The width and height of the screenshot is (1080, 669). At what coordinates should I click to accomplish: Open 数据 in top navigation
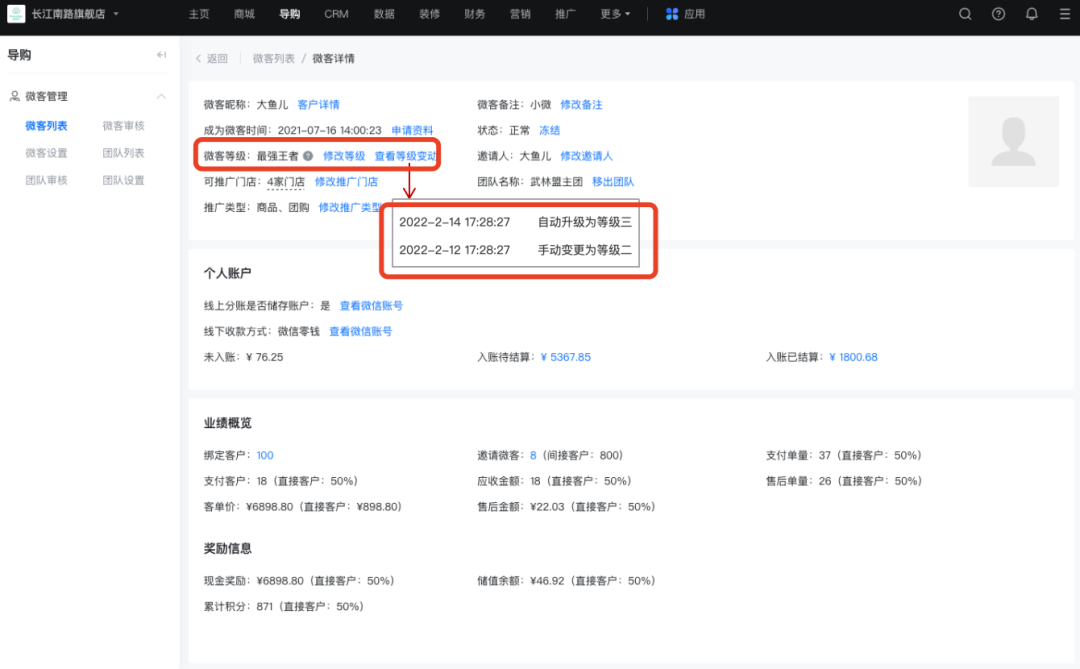[x=384, y=14]
